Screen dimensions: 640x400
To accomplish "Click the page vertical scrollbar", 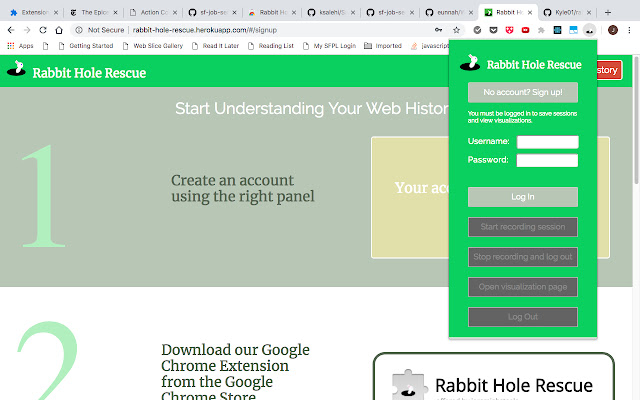I will [x=636, y=122].
